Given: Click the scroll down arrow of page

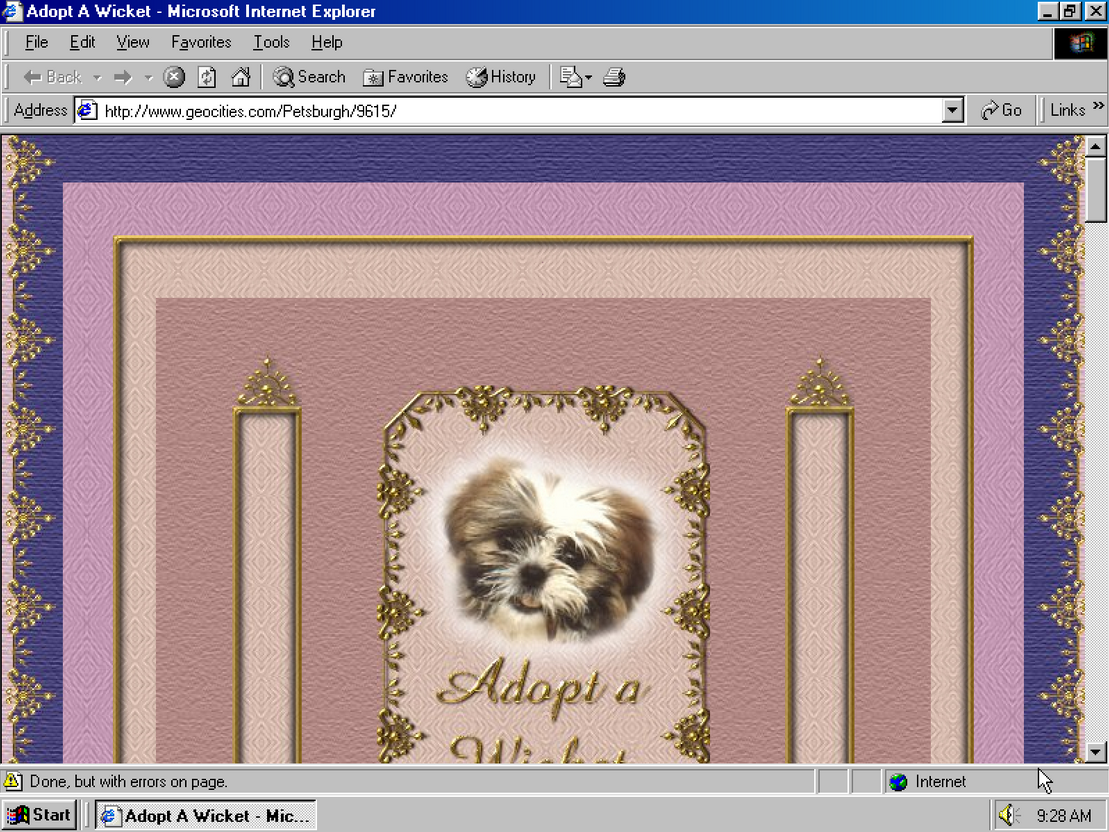Looking at the screenshot, I should [x=1096, y=752].
